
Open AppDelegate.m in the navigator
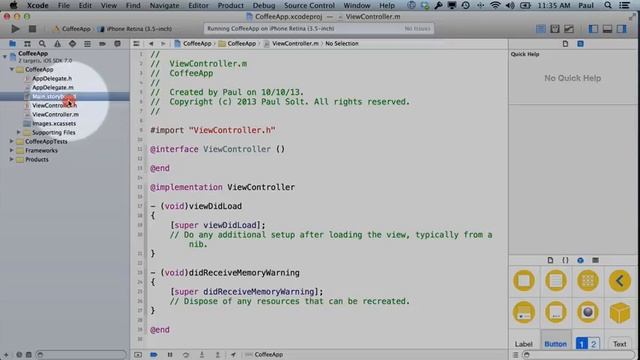(53, 87)
